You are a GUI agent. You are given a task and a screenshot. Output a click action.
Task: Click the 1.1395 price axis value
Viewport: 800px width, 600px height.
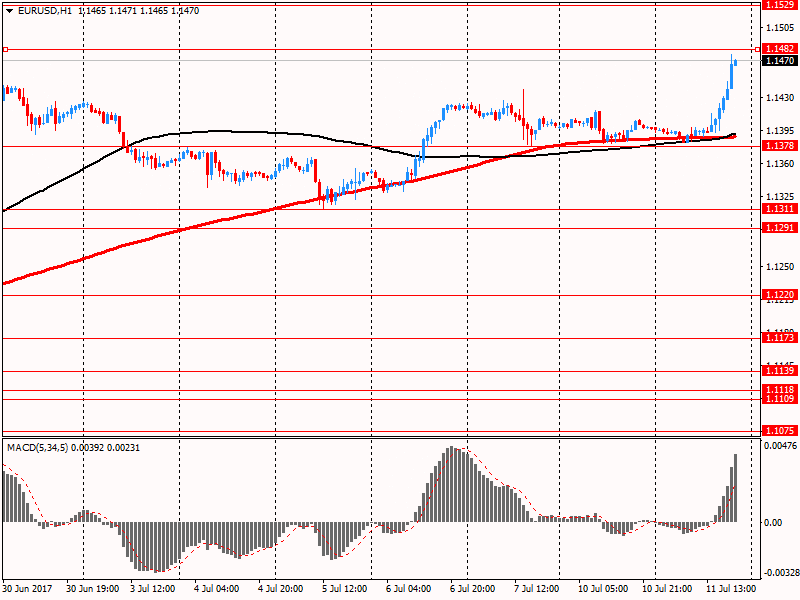pyautogui.click(x=781, y=131)
